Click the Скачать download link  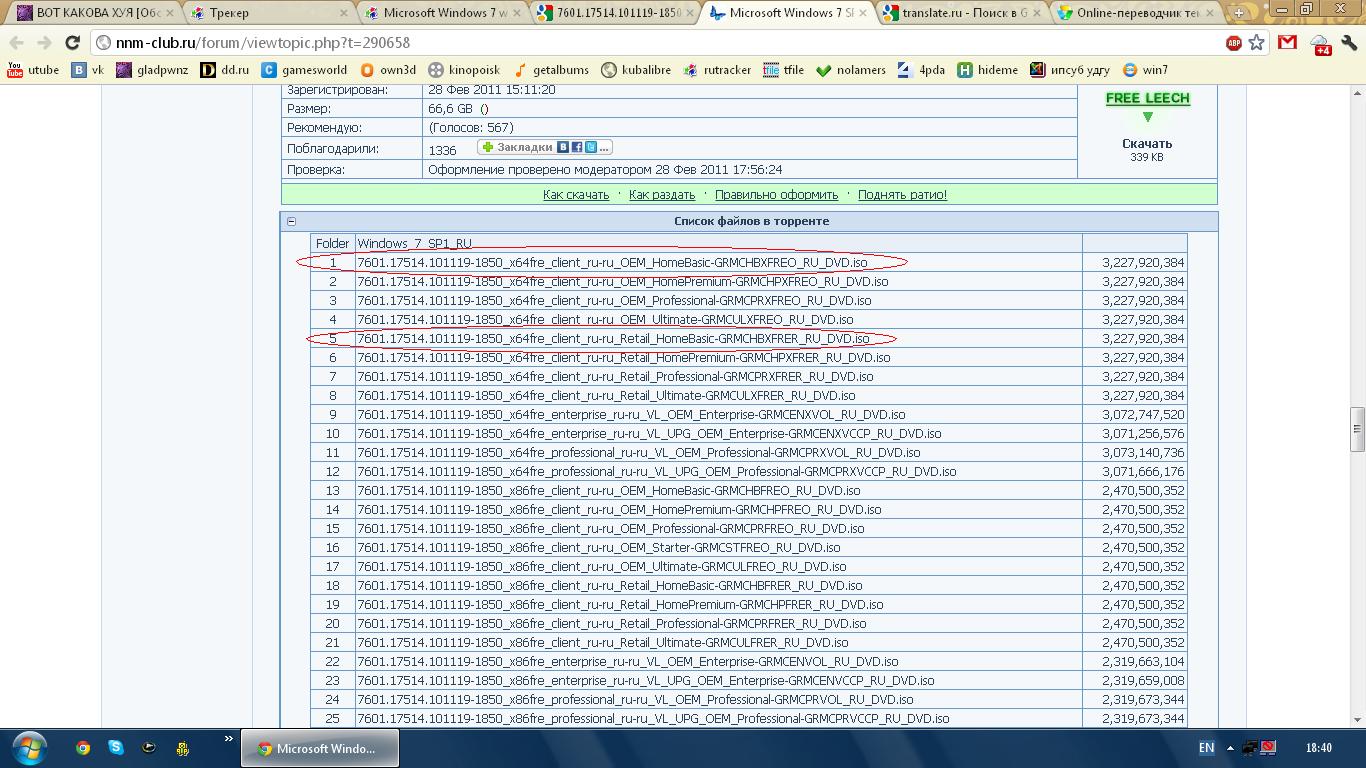pyautogui.click(x=1146, y=143)
